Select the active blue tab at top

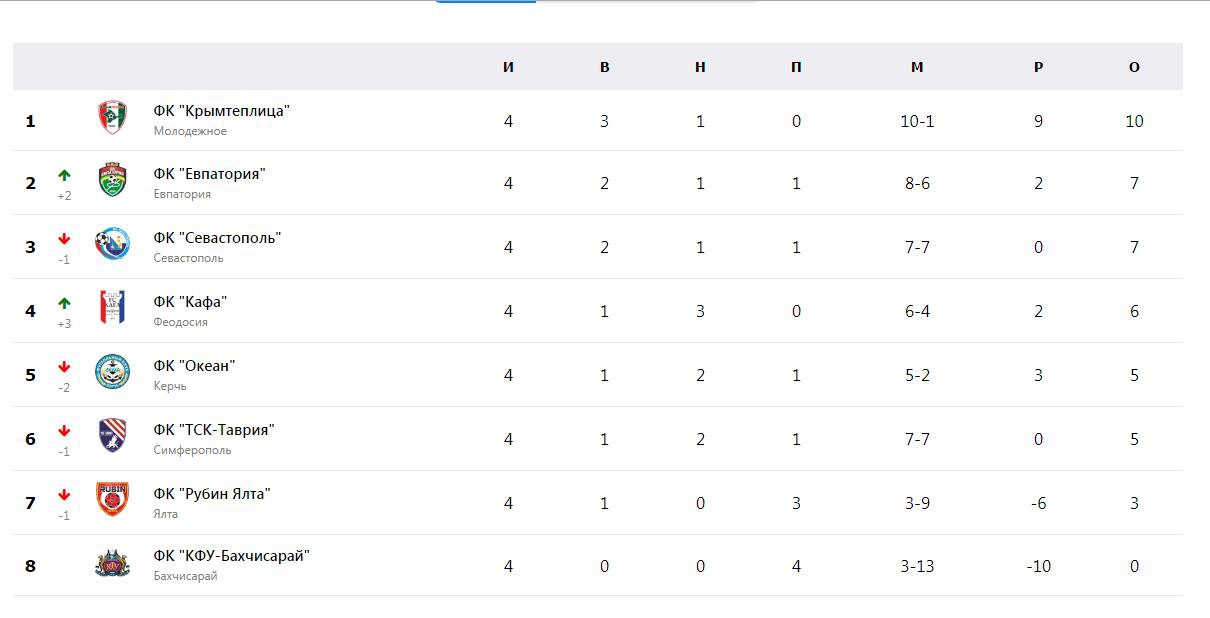(x=486, y=2)
